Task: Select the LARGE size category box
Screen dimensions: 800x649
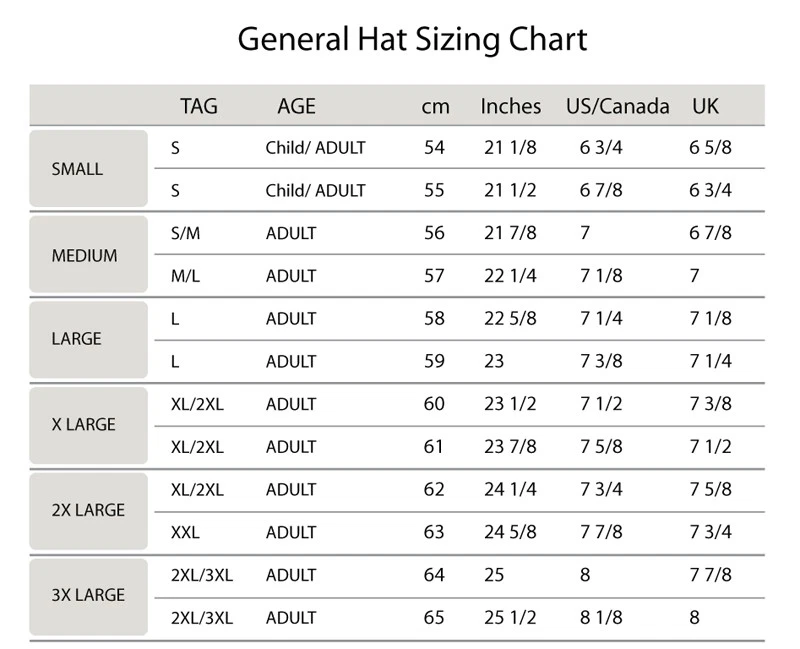Action: coord(88,340)
